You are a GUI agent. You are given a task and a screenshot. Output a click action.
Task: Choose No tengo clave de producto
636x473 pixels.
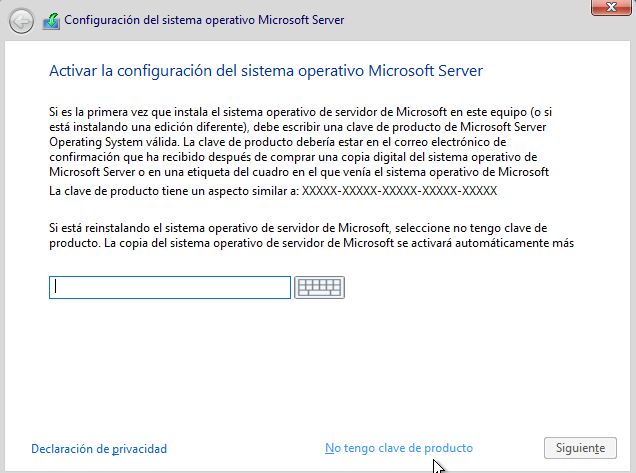point(399,448)
